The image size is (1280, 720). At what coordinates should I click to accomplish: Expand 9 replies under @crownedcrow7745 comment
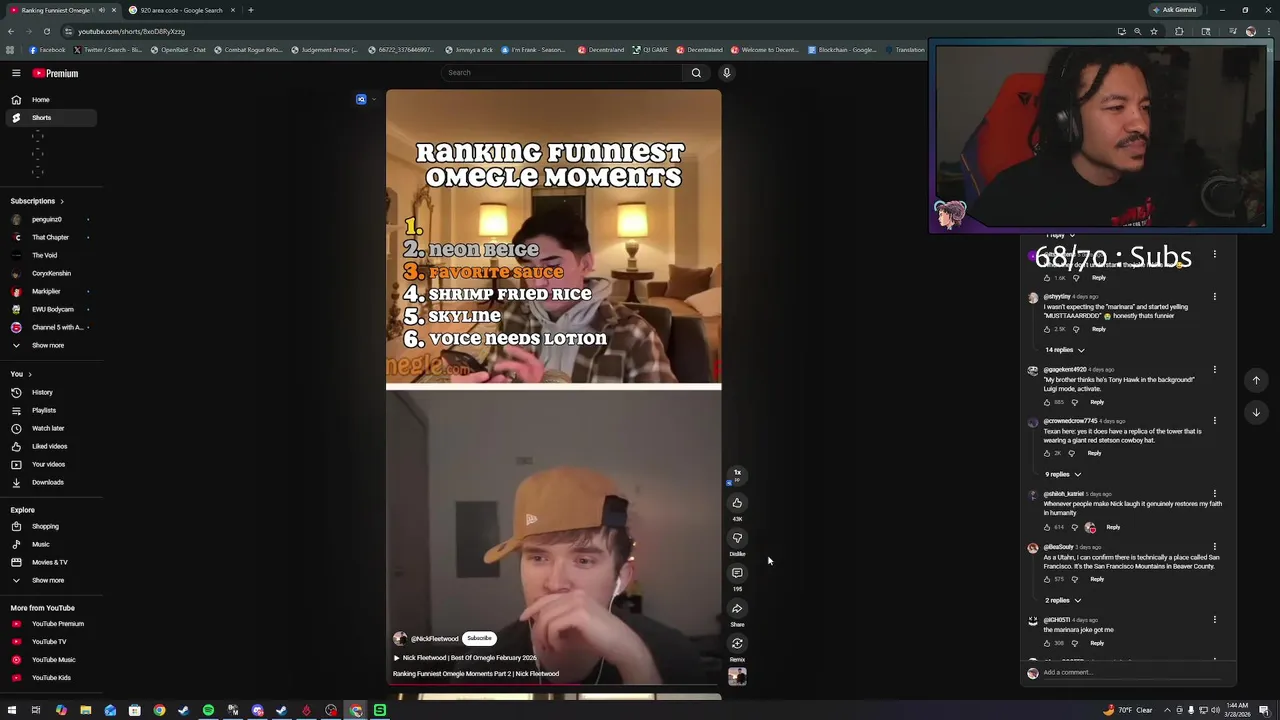point(1063,474)
